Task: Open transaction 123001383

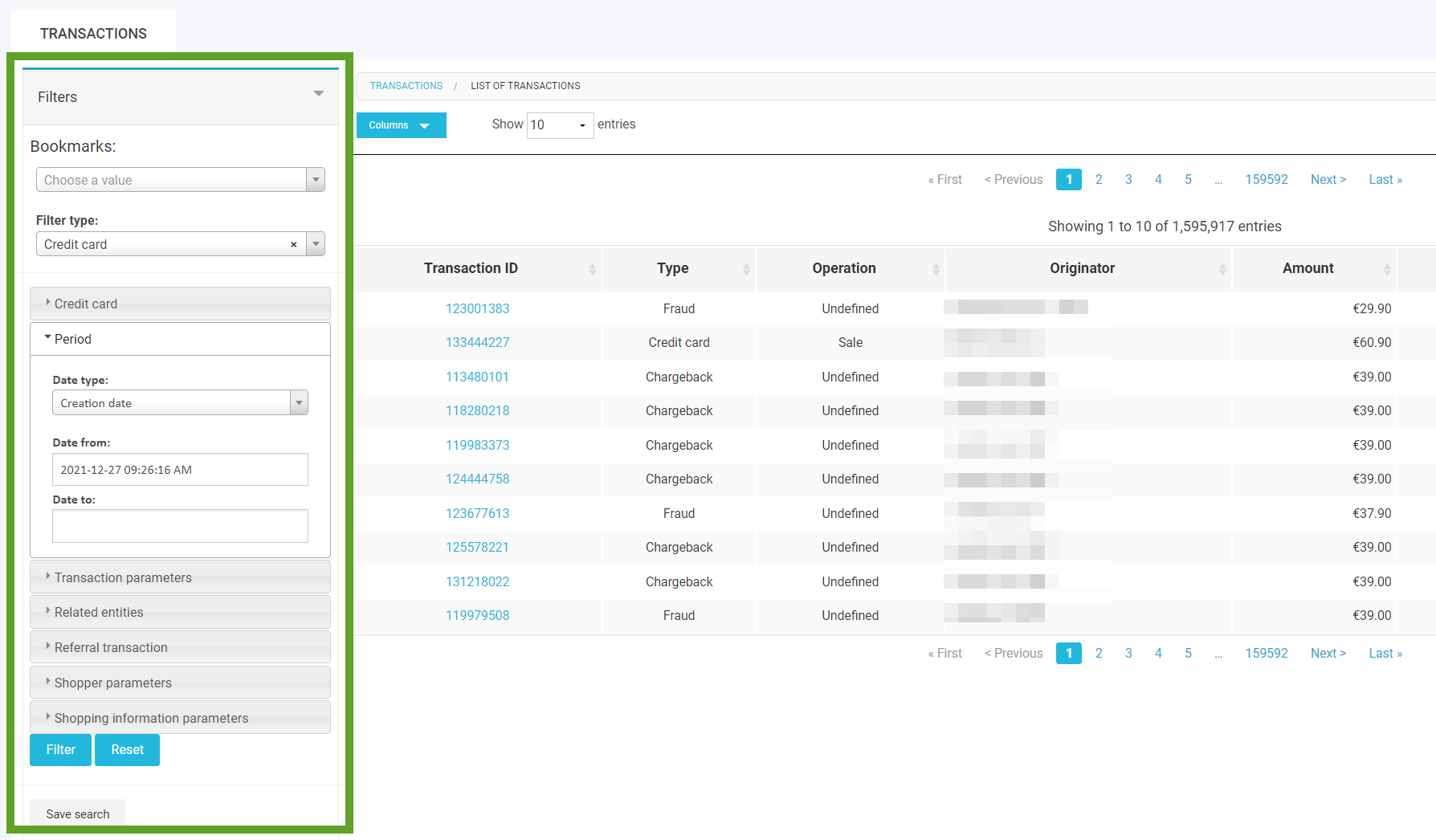Action: 477,308
